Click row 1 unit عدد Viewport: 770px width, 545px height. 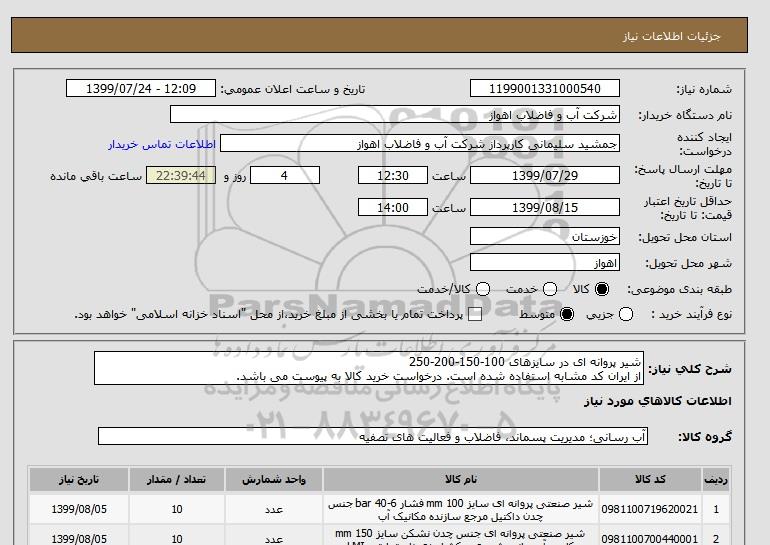(274, 510)
